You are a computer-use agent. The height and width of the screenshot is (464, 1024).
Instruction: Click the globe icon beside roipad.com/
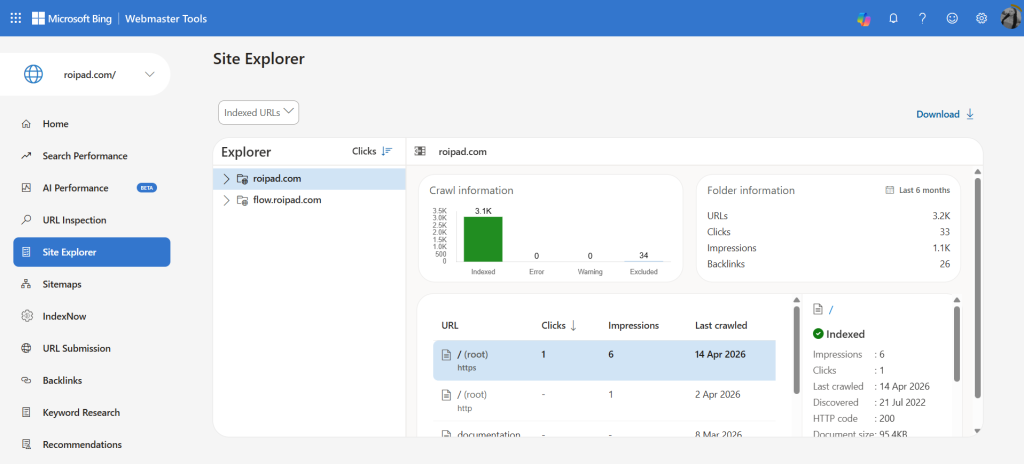pyautogui.click(x=33, y=75)
